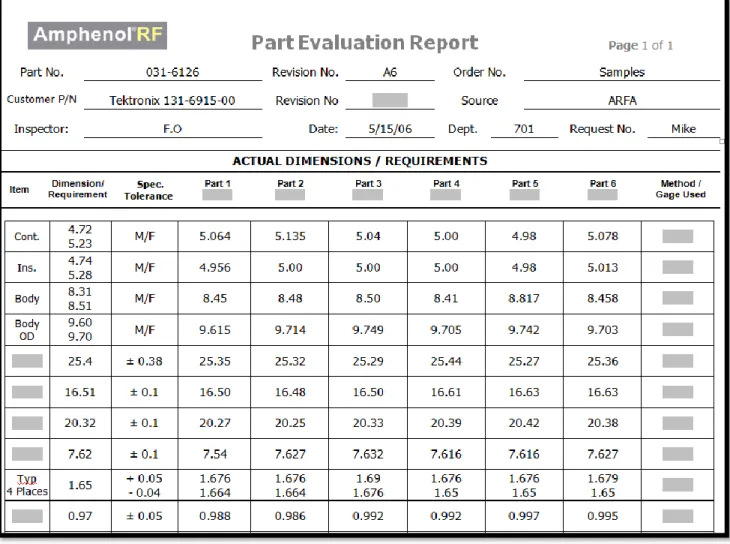The image size is (730, 544).
Task: Select the '7.62' dimension cell
Action: (x=80, y=454)
